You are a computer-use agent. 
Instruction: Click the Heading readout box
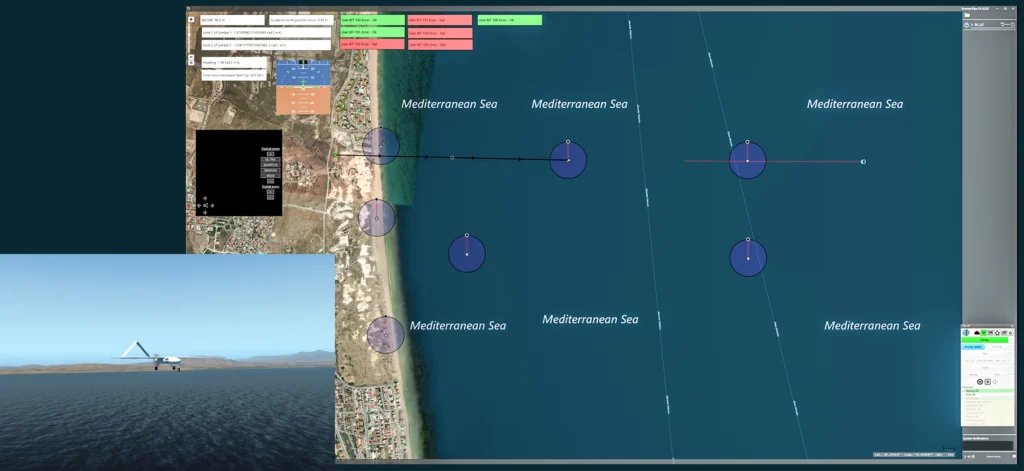coord(234,63)
